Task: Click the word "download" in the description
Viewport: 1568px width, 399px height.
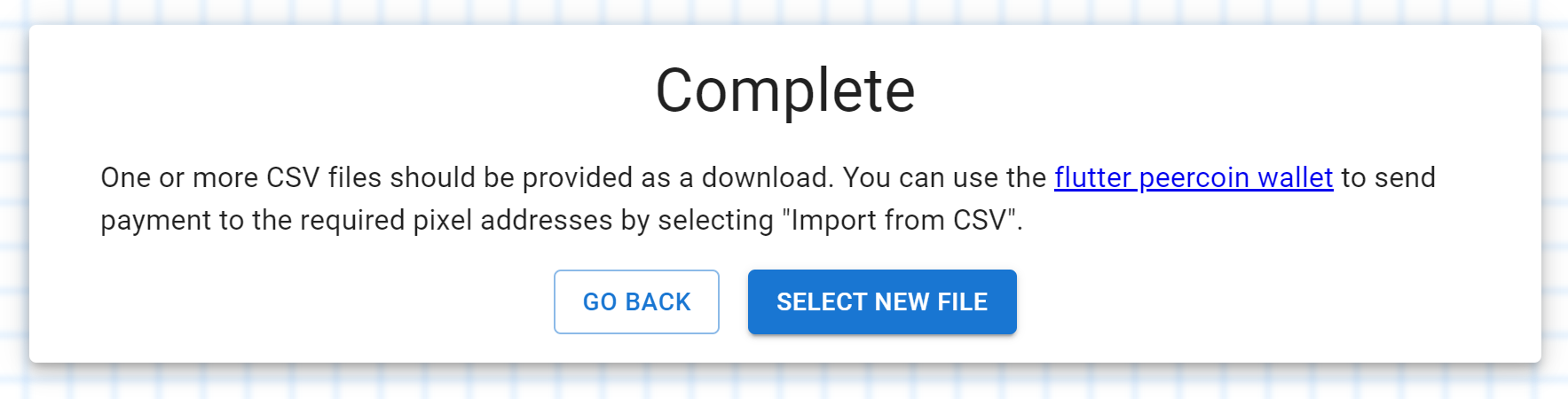Action: pyautogui.click(x=766, y=178)
